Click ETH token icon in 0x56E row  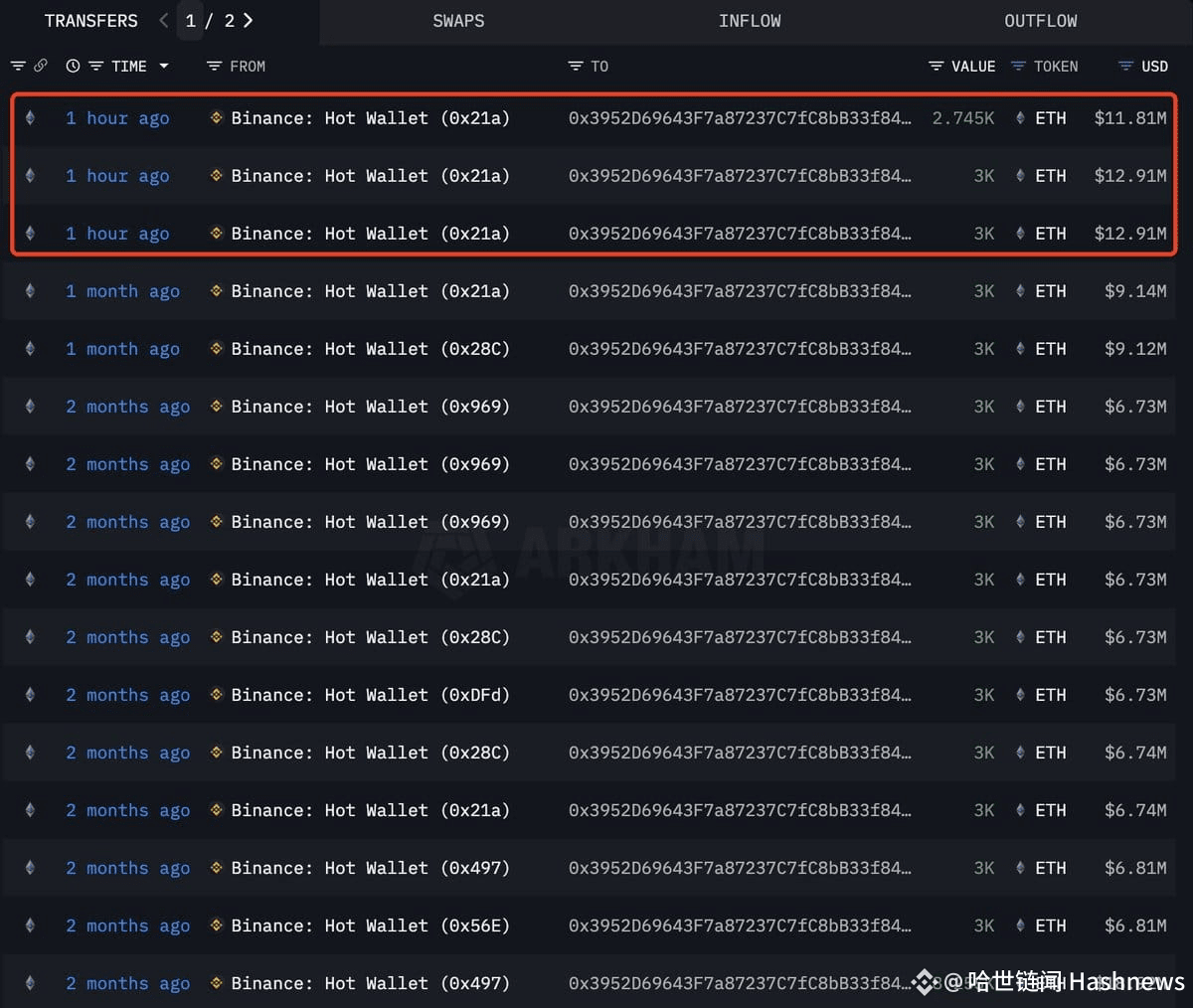pos(1020,925)
